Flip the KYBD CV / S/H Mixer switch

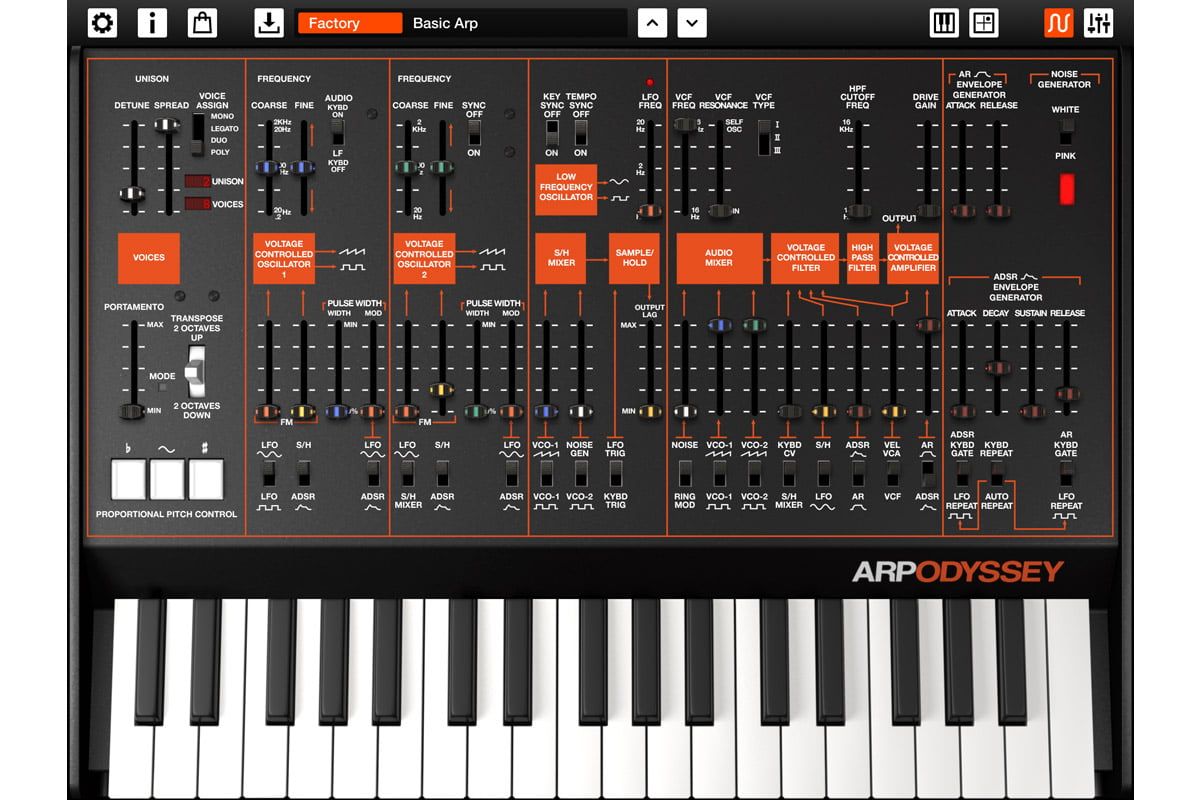click(x=789, y=472)
